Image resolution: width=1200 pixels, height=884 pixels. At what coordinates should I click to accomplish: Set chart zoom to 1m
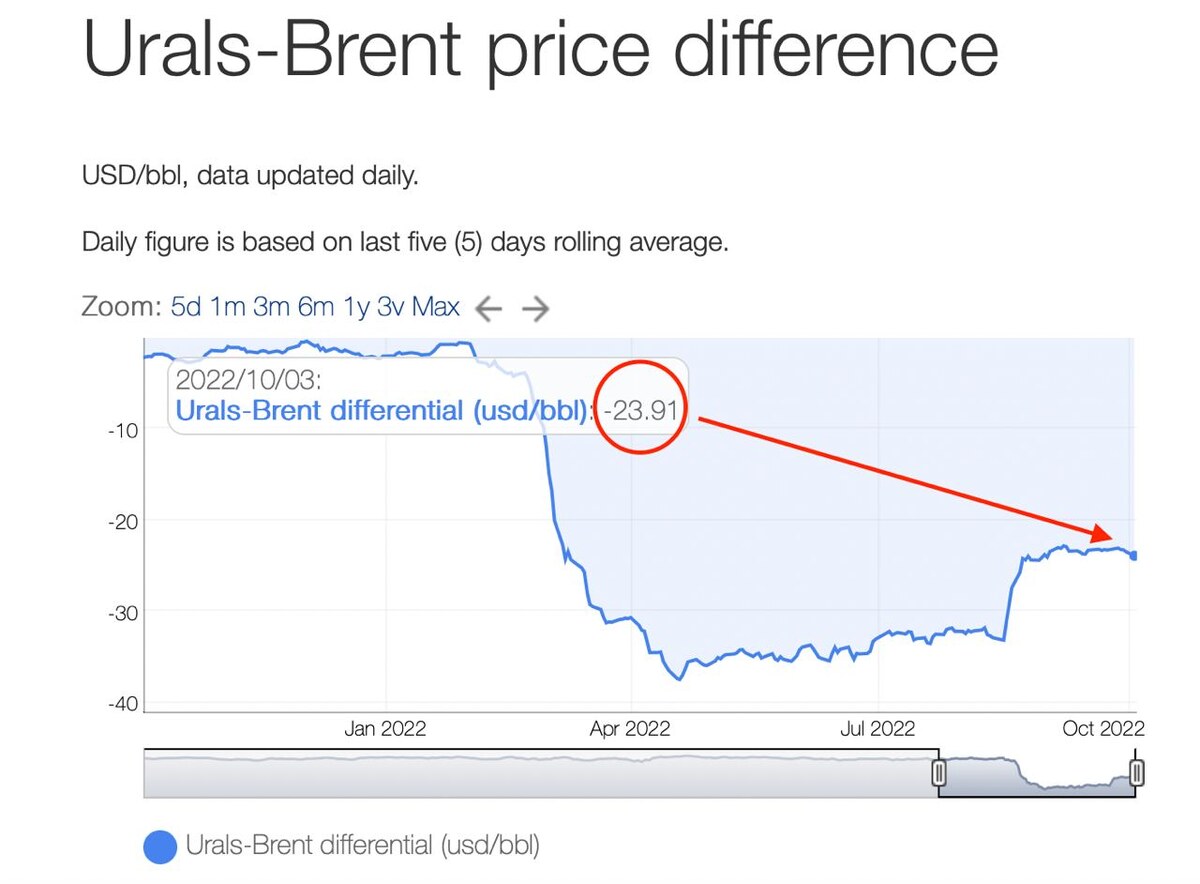[228, 307]
